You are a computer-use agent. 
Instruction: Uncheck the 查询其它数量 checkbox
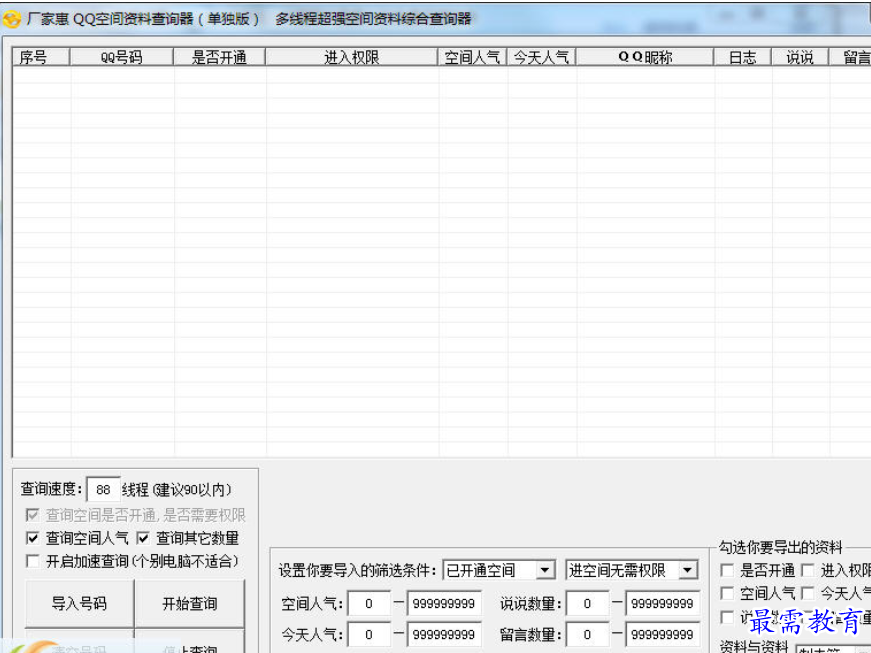tap(143, 538)
